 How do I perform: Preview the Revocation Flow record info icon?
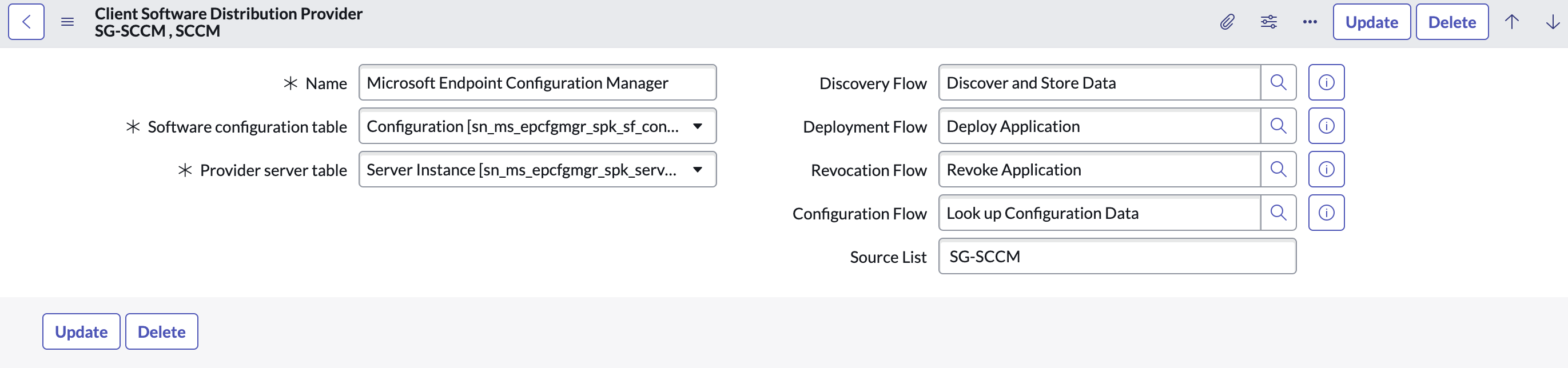pos(1326,170)
